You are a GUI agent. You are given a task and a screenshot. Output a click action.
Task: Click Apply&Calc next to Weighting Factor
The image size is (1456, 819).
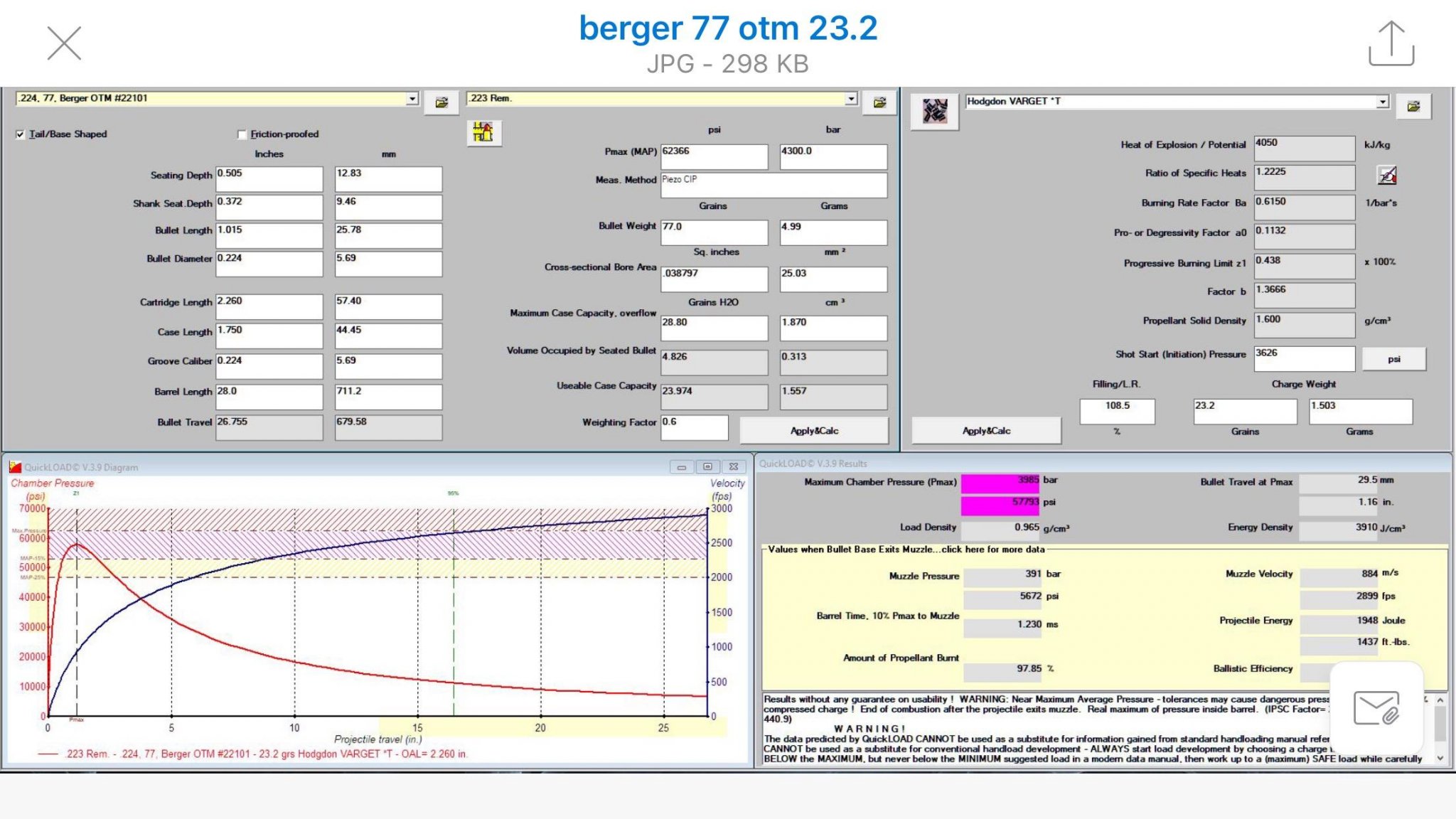click(x=814, y=431)
